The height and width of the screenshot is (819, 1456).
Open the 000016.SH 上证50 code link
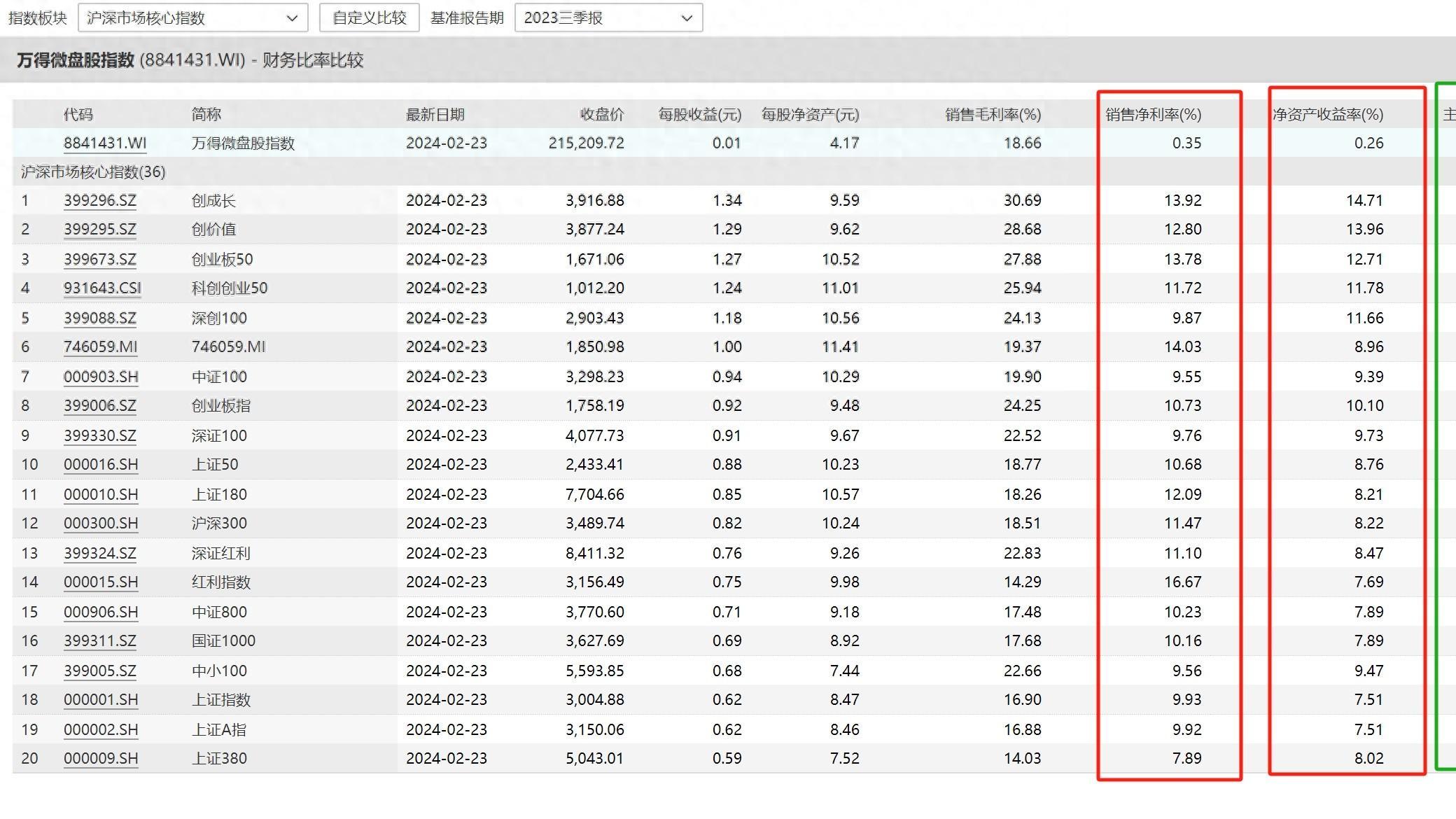pyautogui.click(x=100, y=465)
